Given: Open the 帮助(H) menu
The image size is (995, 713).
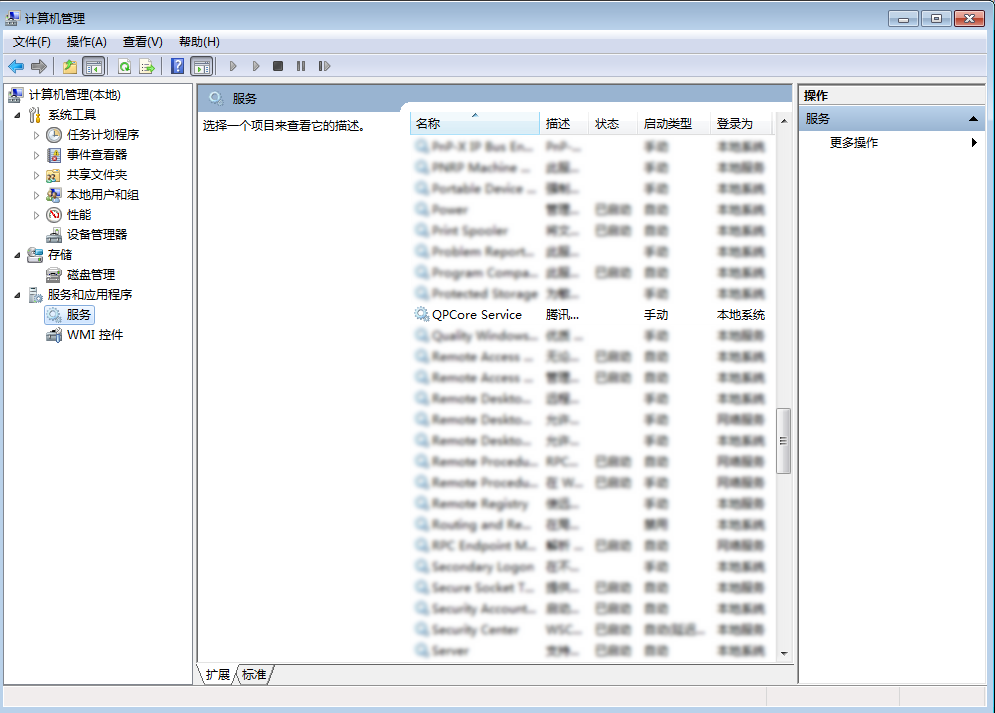Looking at the screenshot, I should point(199,42).
